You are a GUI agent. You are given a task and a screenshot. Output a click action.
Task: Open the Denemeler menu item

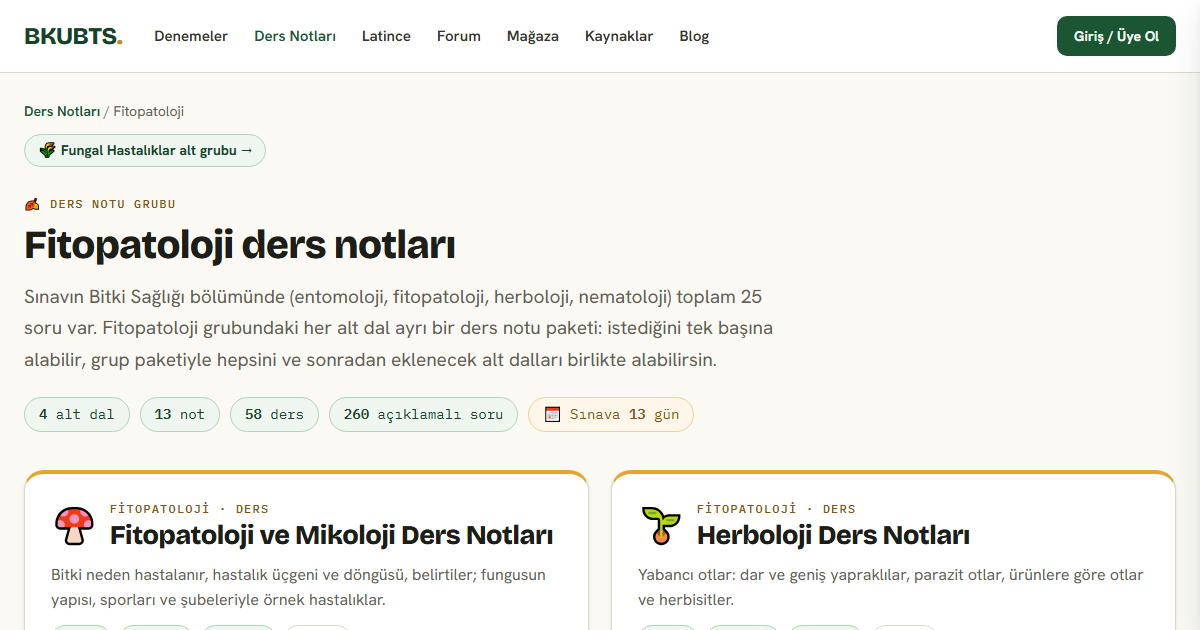tap(191, 36)
